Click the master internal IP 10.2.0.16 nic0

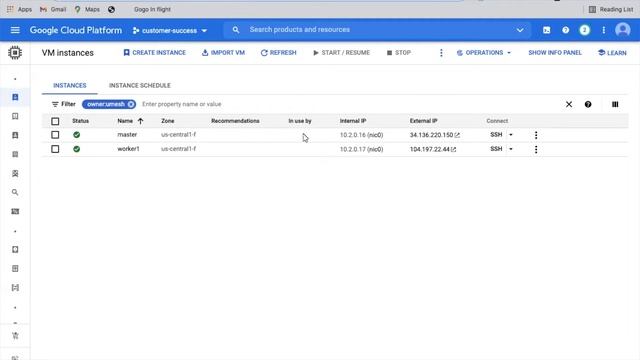tap(361, 135)
